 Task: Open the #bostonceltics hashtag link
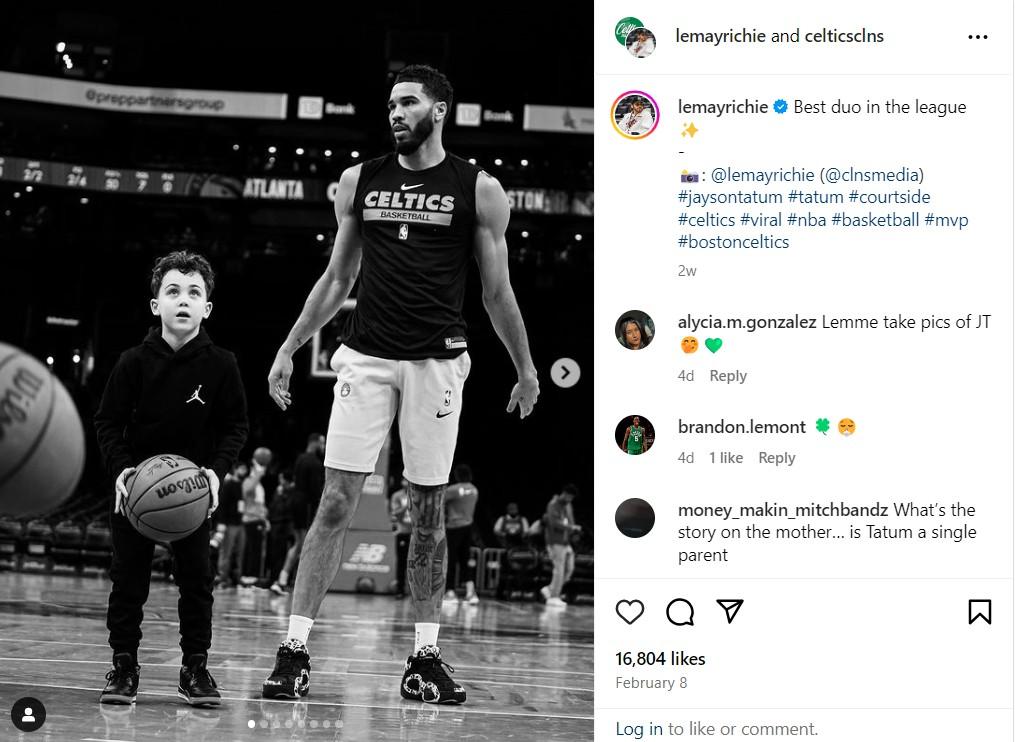click(x=733, y=242)
